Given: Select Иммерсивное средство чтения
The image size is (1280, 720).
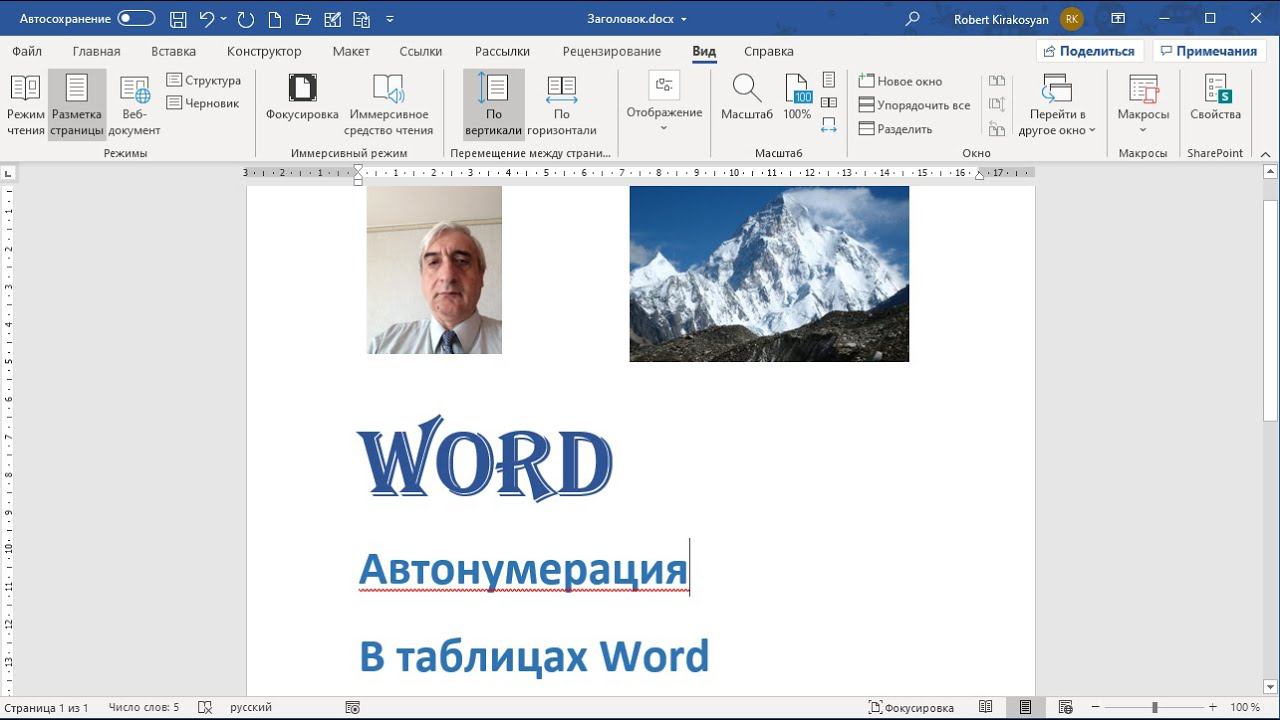Looking at the screenshot, I should [388, 105].
